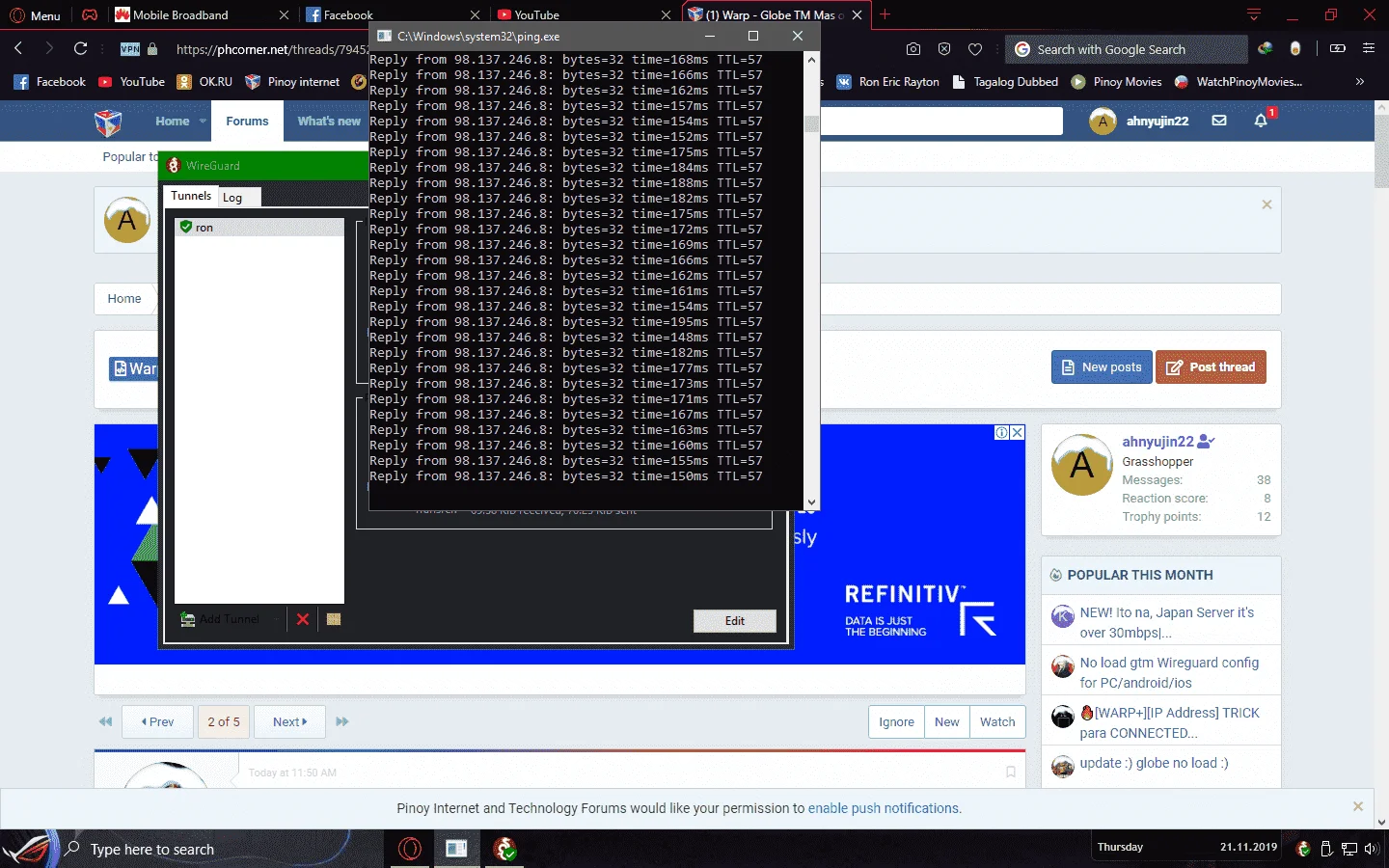Go to the Prev page
Image resolution: width=1389 pixels, height=868 pixels.
coord(157,721)
